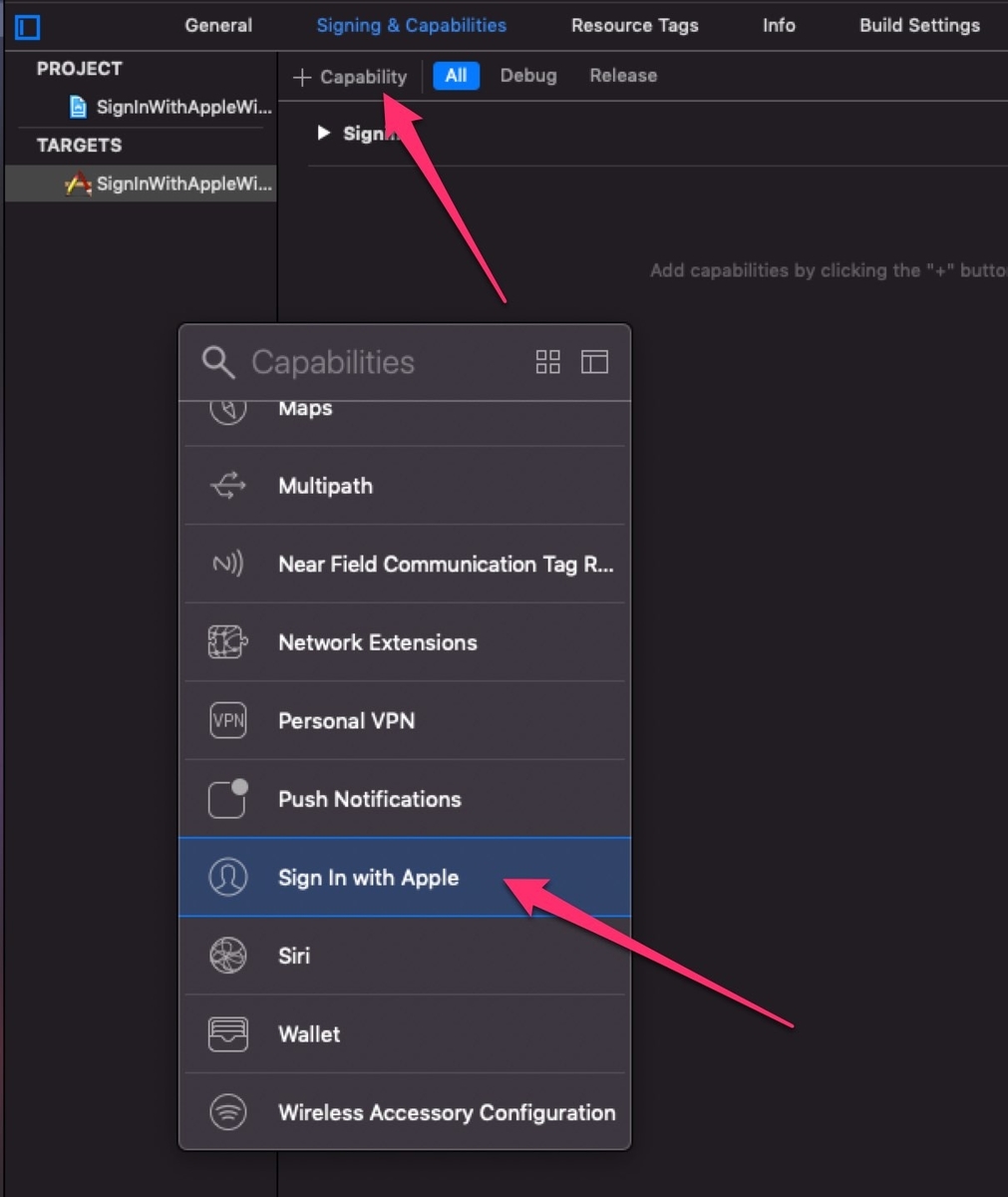Click the search magnifier icon
The image size is (1008, 1197).
click(x=217, y=362)
